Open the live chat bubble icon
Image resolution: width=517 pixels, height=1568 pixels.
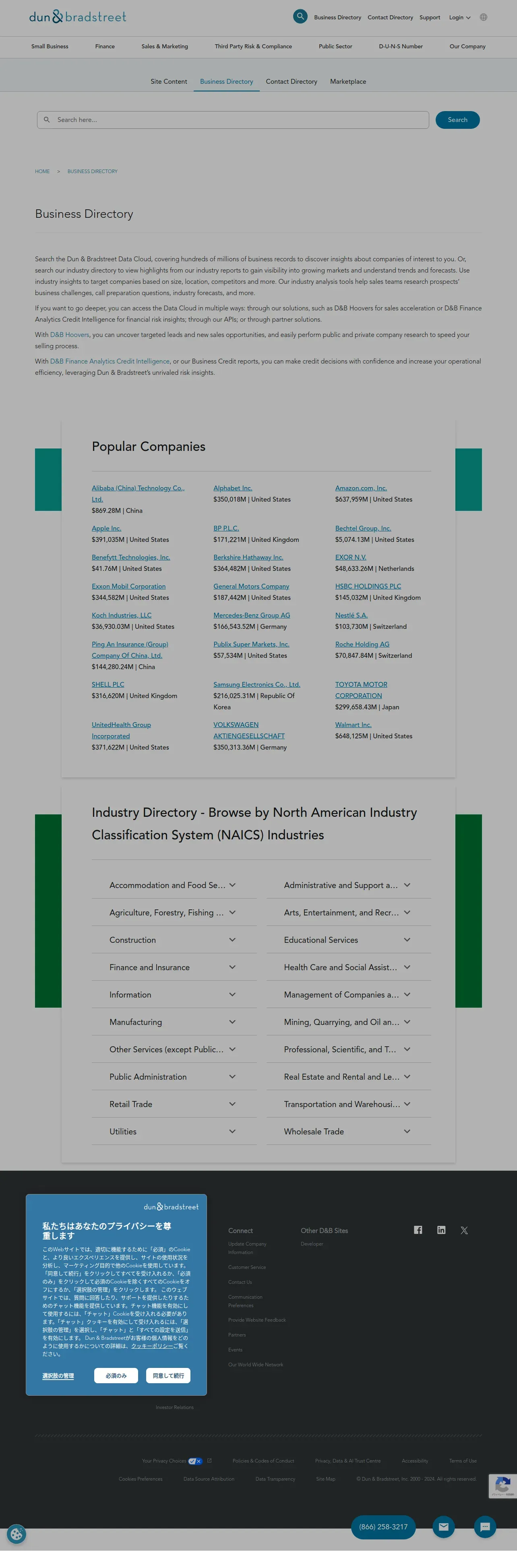tap(485, 1527)
